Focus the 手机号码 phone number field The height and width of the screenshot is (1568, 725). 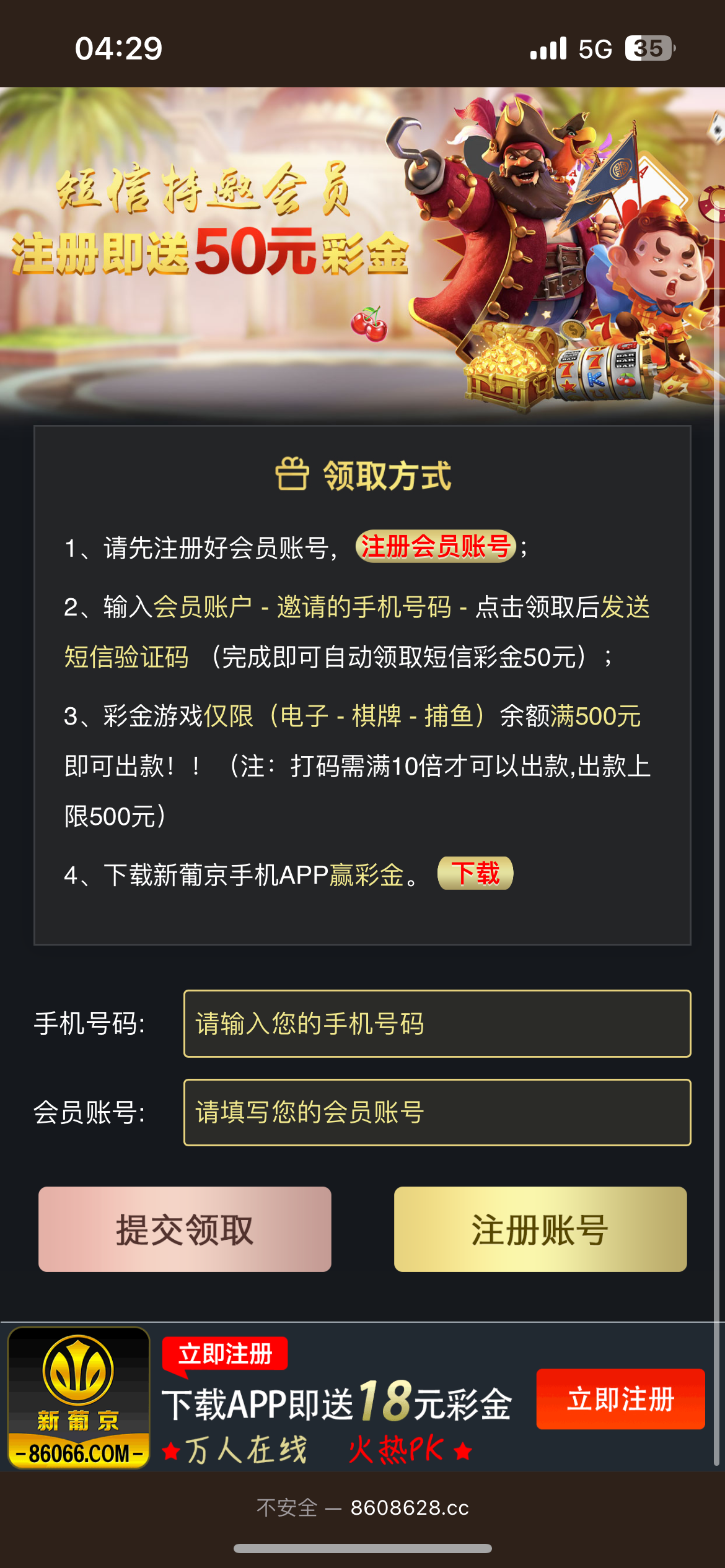click(x=437, y=1024)
